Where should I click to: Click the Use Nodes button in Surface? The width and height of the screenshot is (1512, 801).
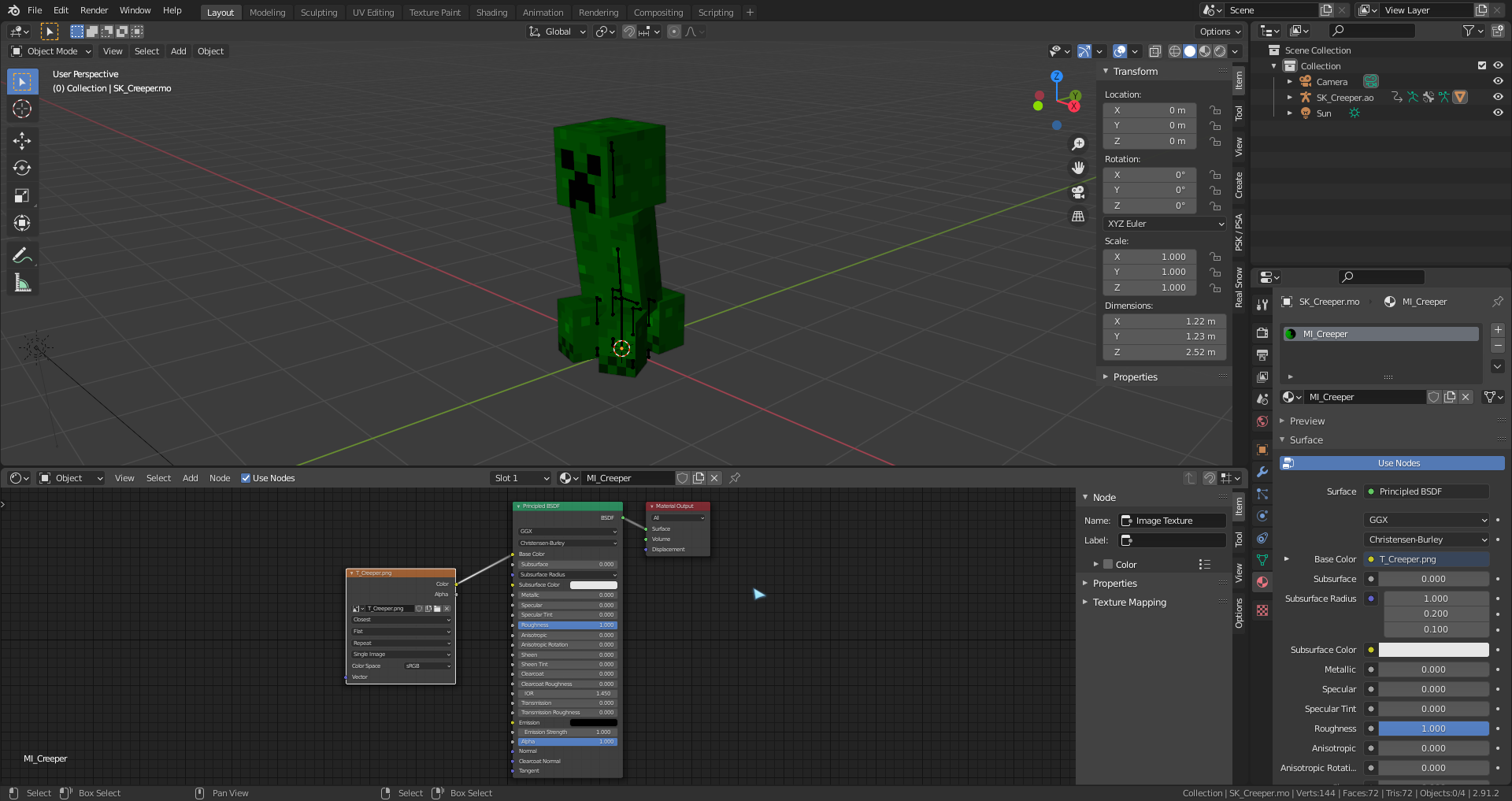tap(1399, 463)
